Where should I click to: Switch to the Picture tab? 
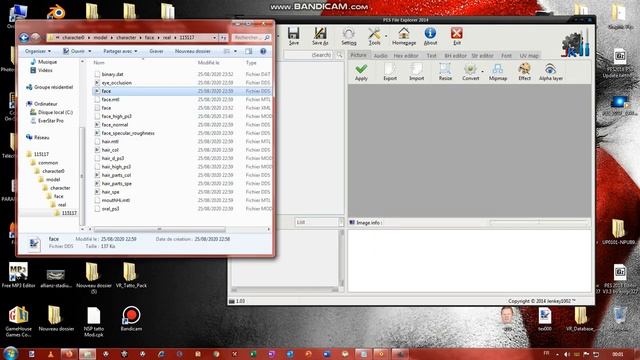(358, 55)
